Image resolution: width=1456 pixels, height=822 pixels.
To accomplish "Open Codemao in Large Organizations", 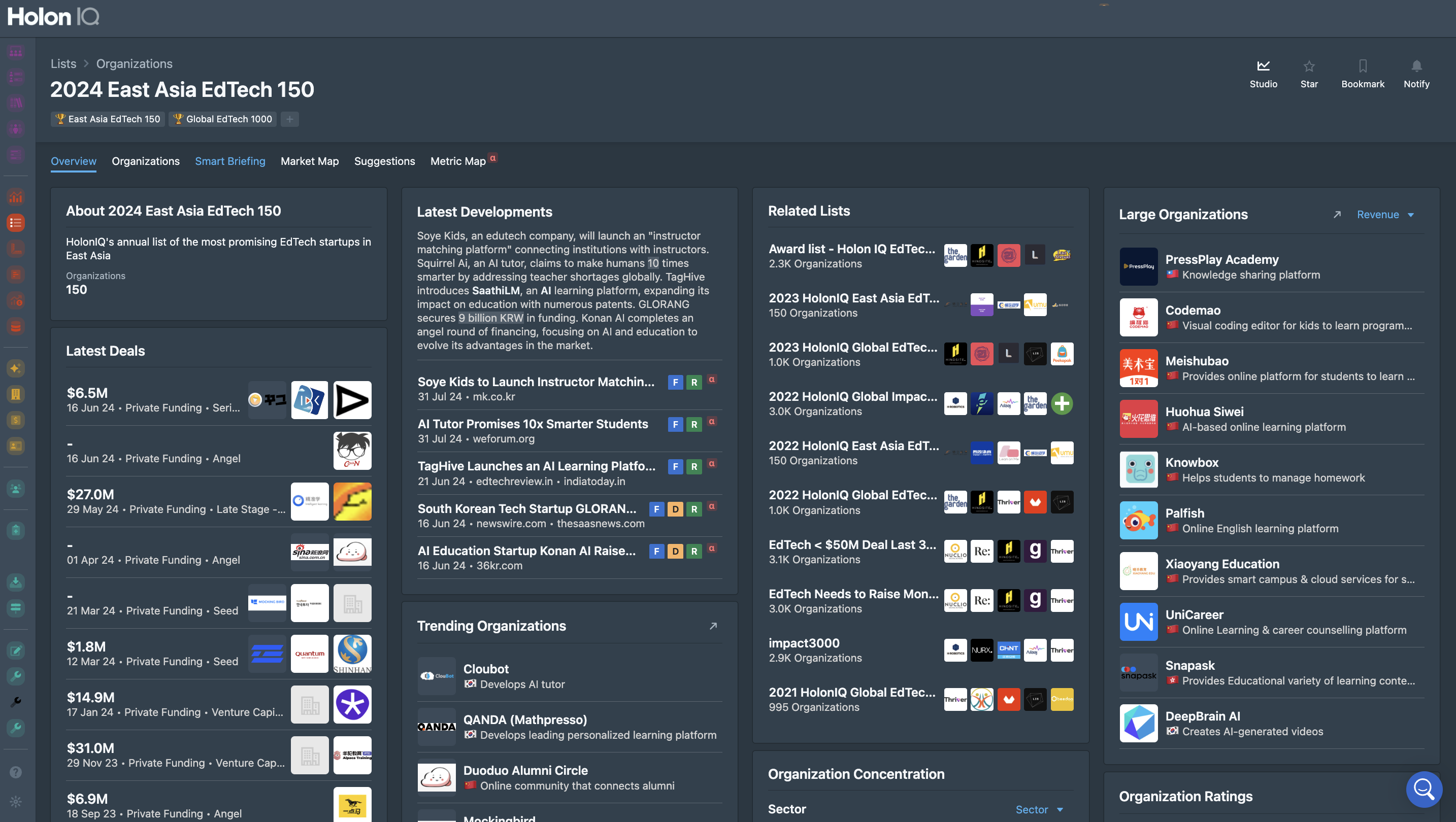I will [1271, 318].
